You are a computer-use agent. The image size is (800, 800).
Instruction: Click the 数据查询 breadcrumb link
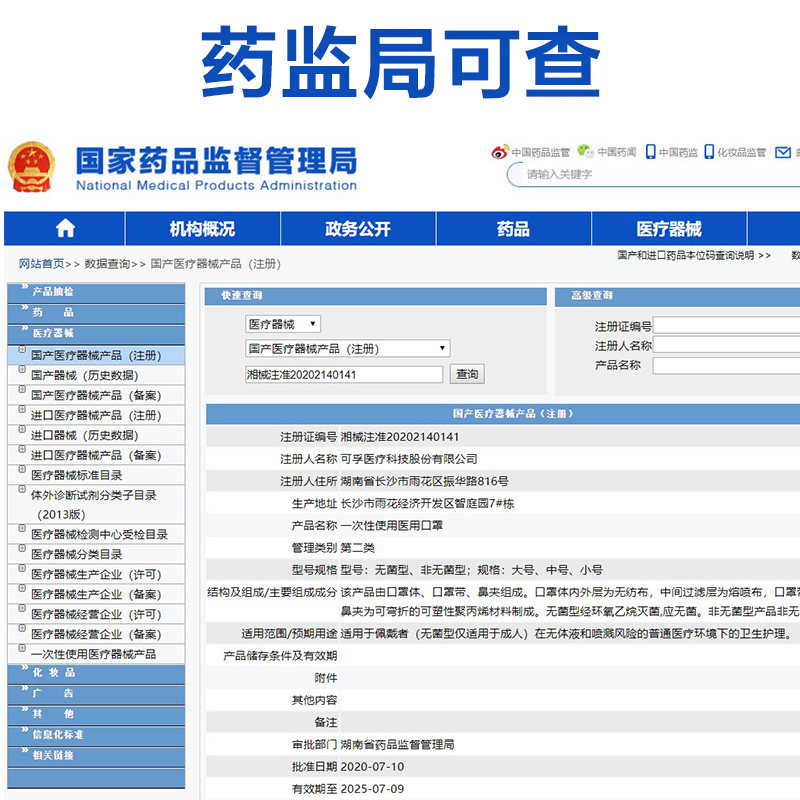tap(107, 264)
